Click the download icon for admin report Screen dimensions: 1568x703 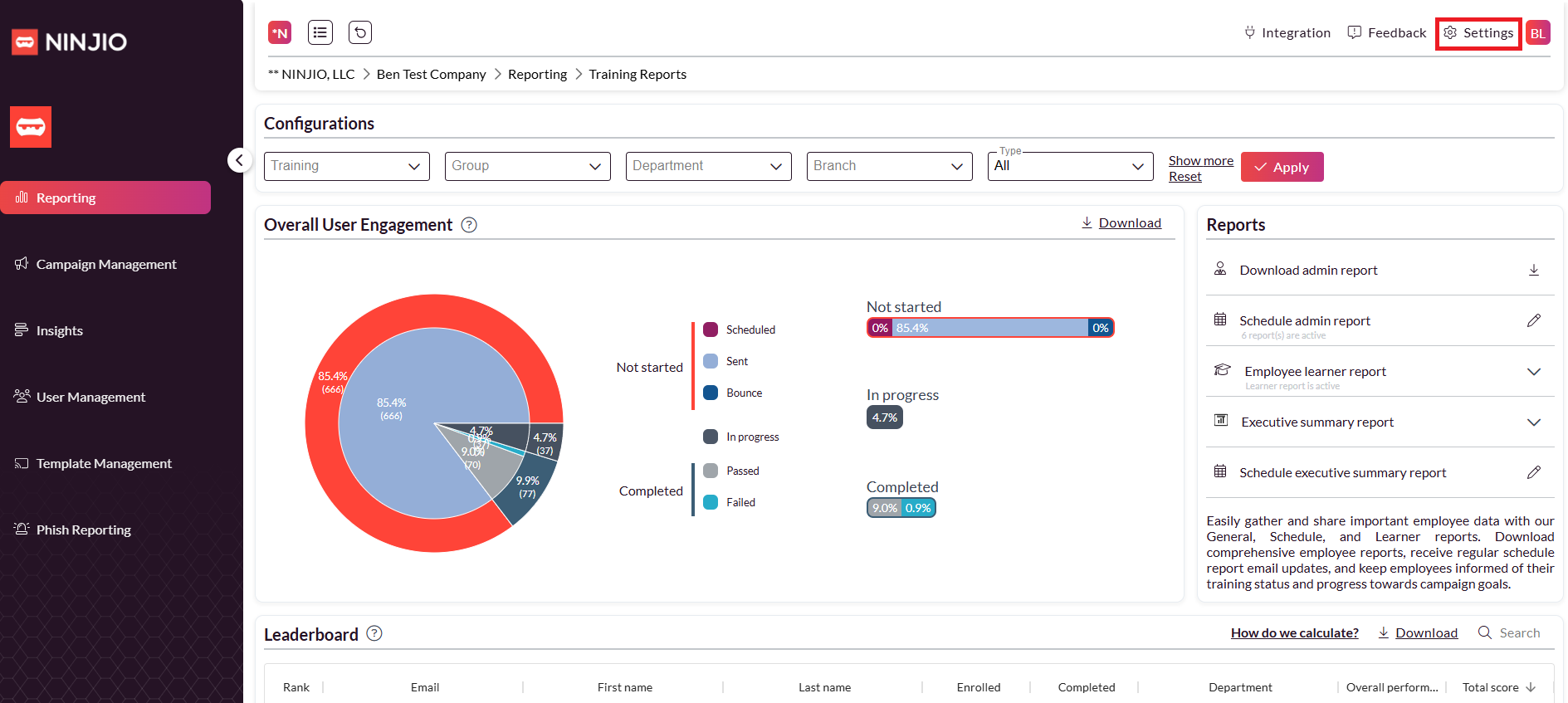(1533, 271)
